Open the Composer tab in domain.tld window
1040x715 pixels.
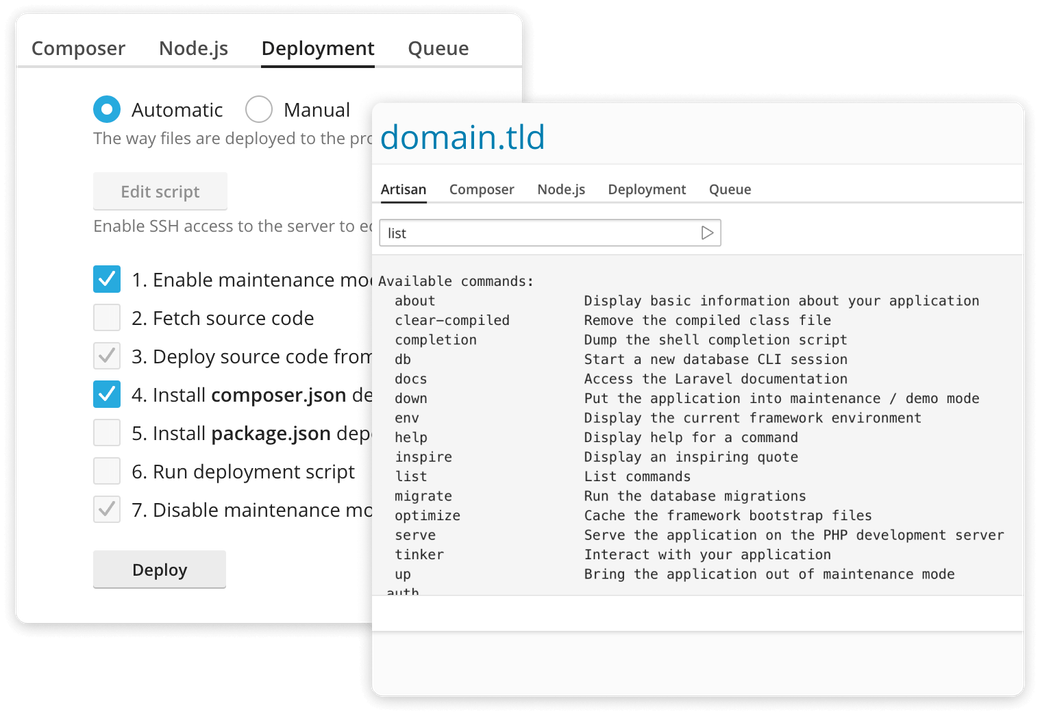click(x=481, y=189)
